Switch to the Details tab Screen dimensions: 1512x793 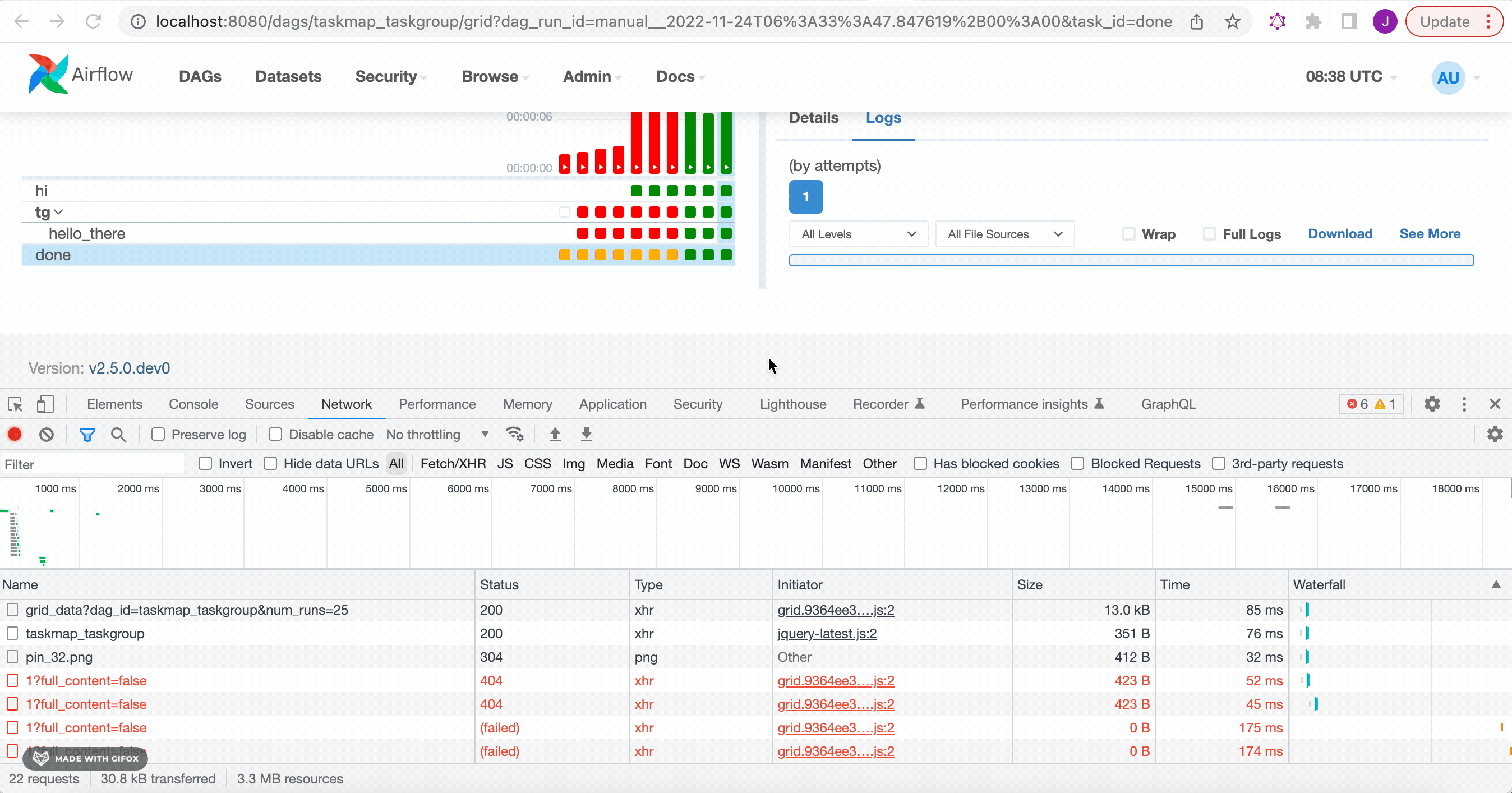813,117
